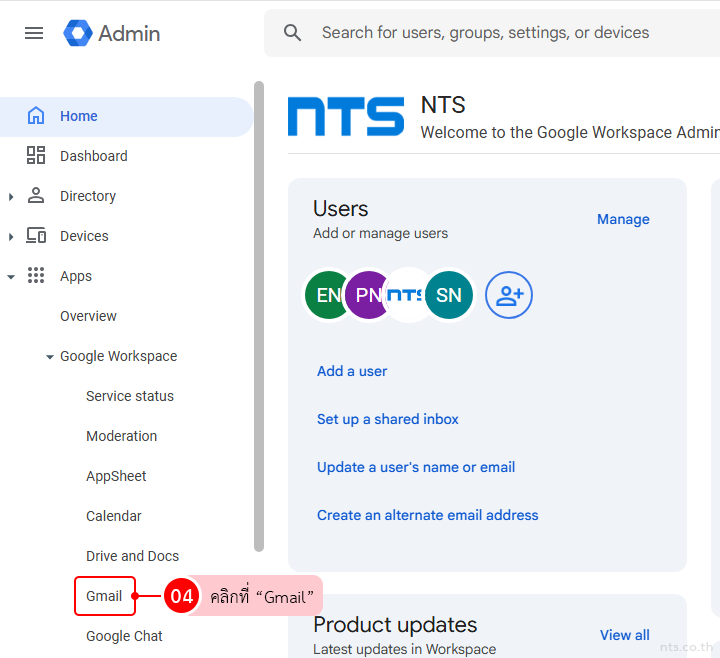Screen dimensions: 720x658
Task: Expand the Devices tree arrow
Action: tap(11, 237)
